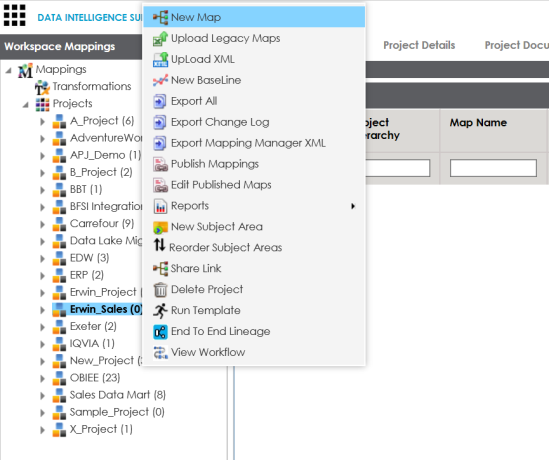Select Publish Mappings menu entry
This screenshot has width=549, height=460.
254,164
